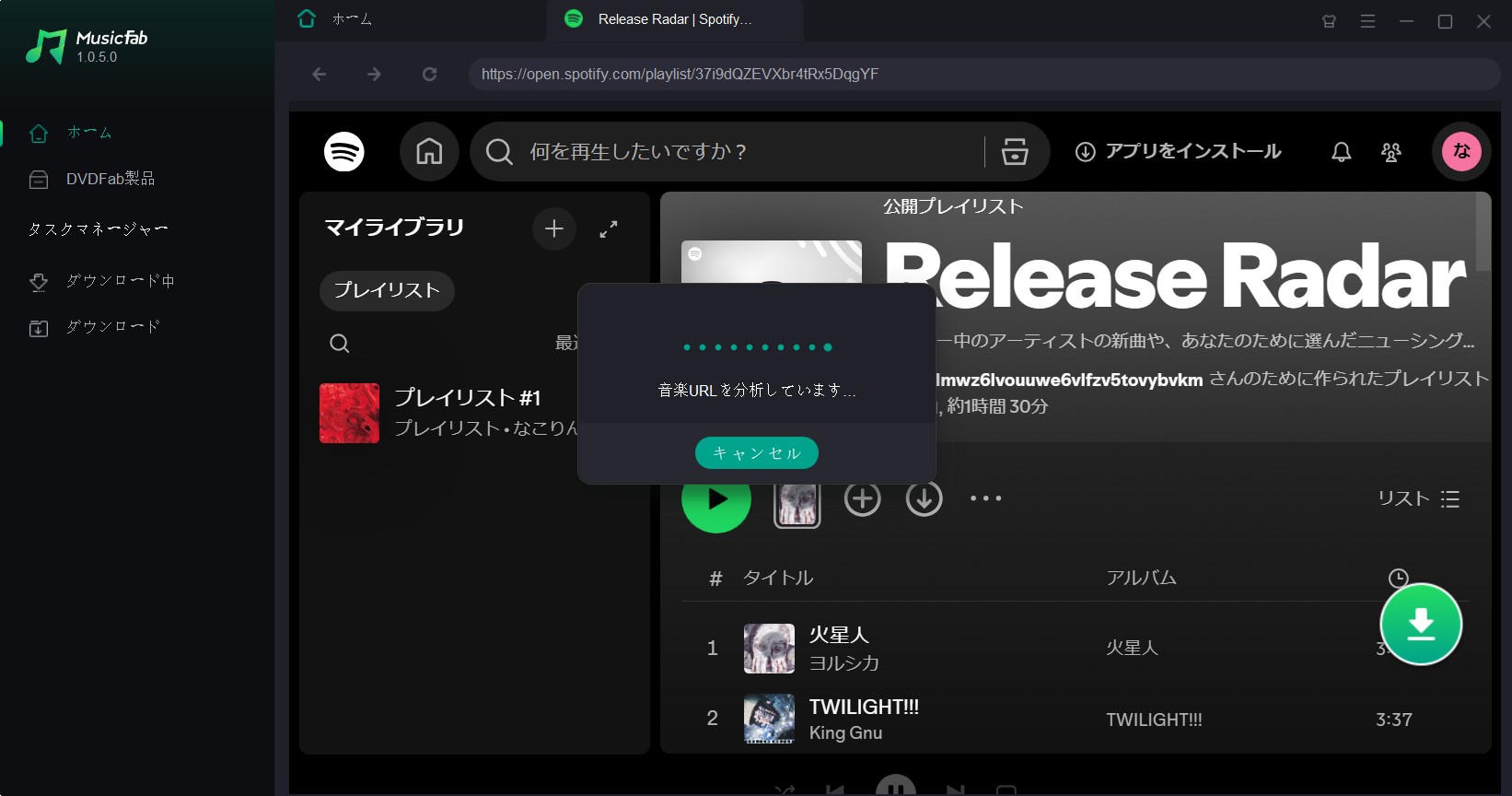Open the TWILIGHT!!! album link

coord(1154,720)
